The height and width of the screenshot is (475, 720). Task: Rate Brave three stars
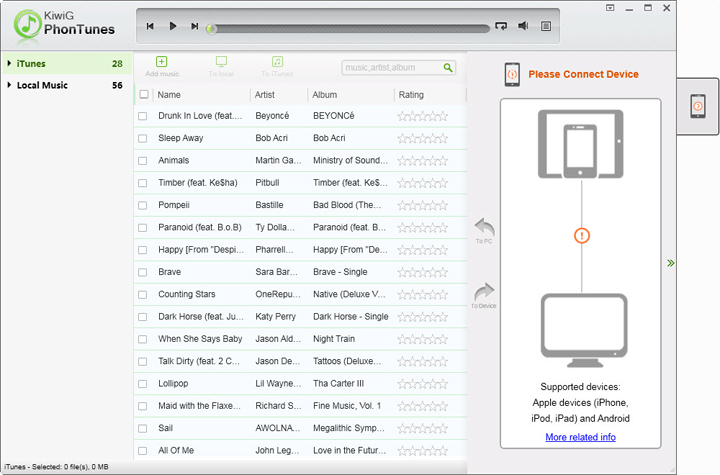(x=422, y=272)
